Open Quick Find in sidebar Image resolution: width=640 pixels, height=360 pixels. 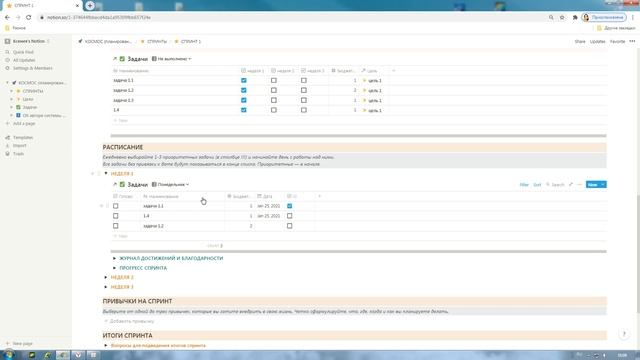point(23,52)
